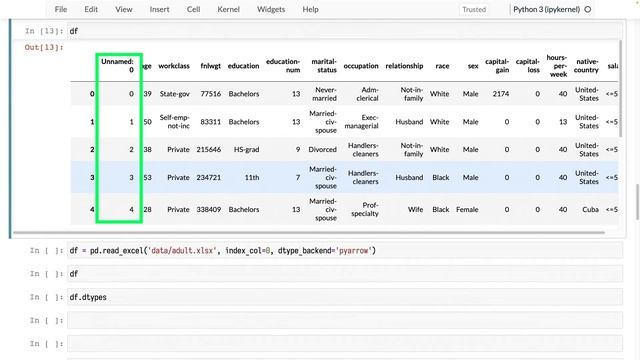Click the empty-prompt df code cell
Viewport: 640px width, 360px height.
pyautogui.click(x=345, y=273)
